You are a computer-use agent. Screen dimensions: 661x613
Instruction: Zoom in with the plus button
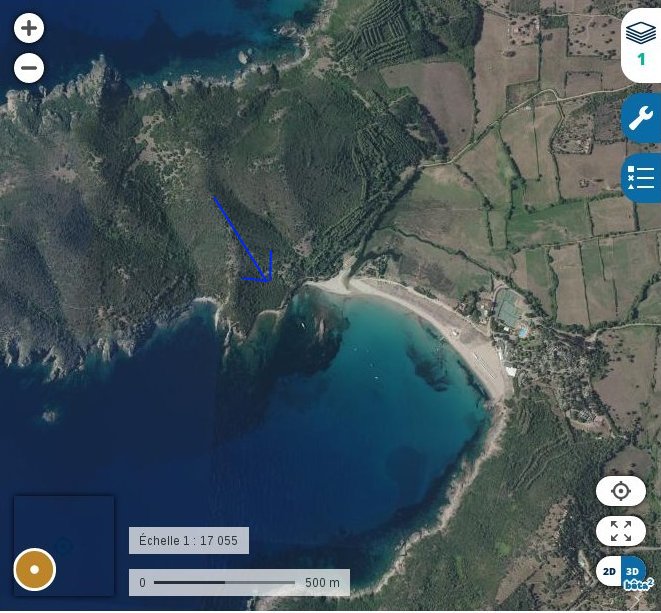(29, 28)
